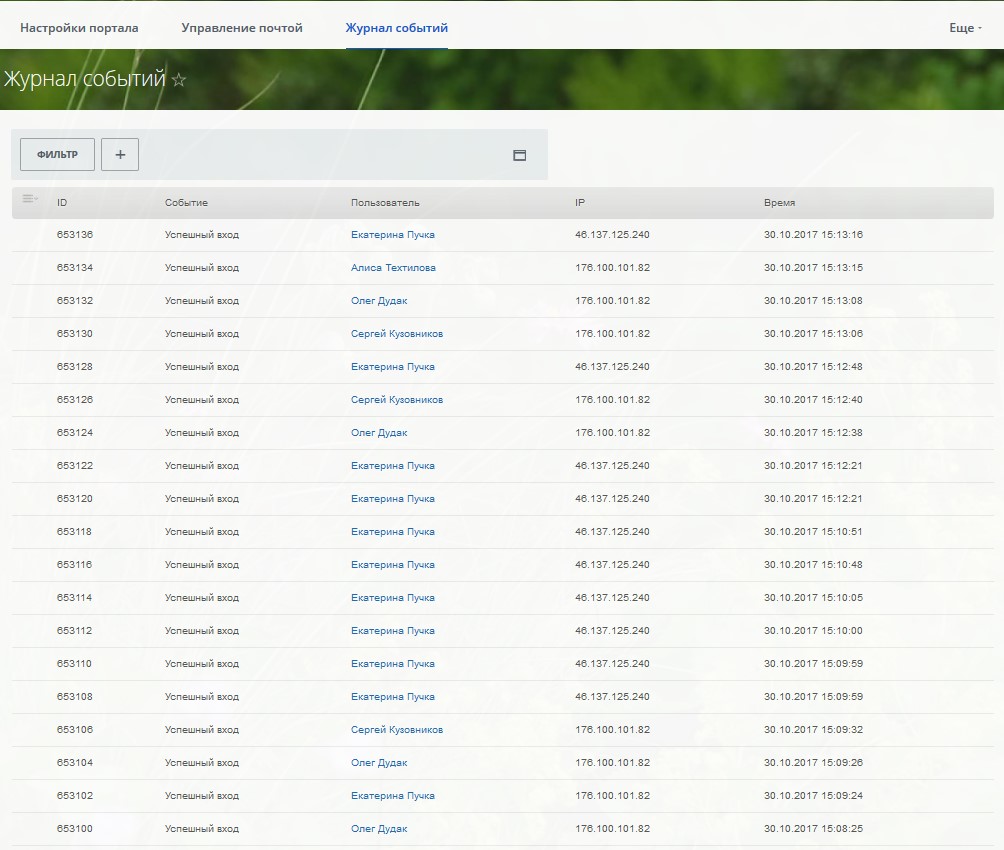The height and width of the screenshot is (850, 1004).
Task: Click Успешный вход in row 653136
Action: pyautogui.click(x=202, y=234)
